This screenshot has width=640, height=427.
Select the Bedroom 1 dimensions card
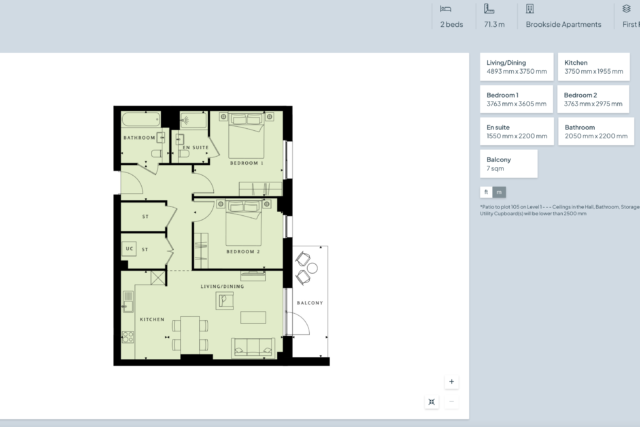click(516, 99)
